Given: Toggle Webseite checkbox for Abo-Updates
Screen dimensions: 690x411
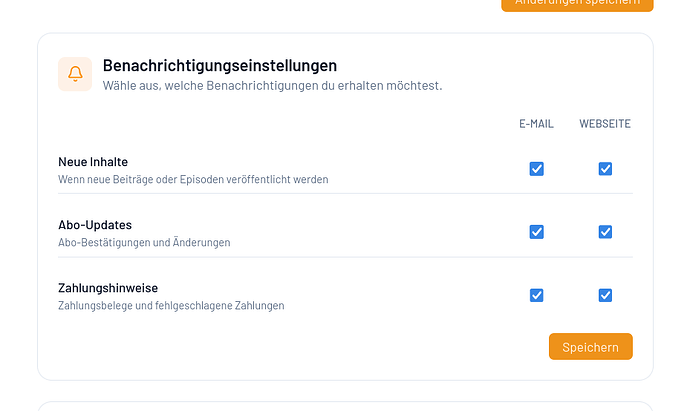Looking at the screenshot, I should tap(605, 232).
